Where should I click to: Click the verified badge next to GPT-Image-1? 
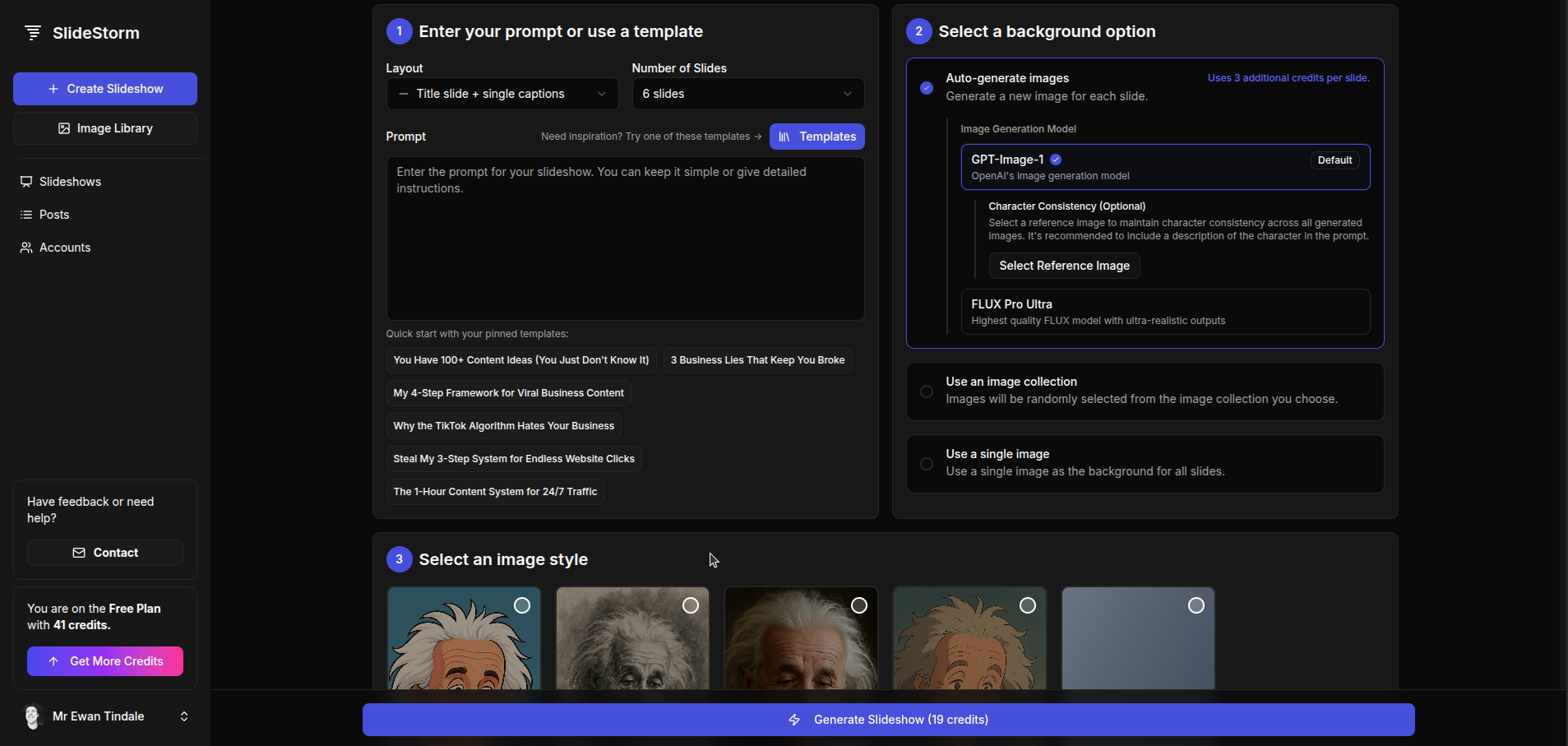click(1056, 160)
